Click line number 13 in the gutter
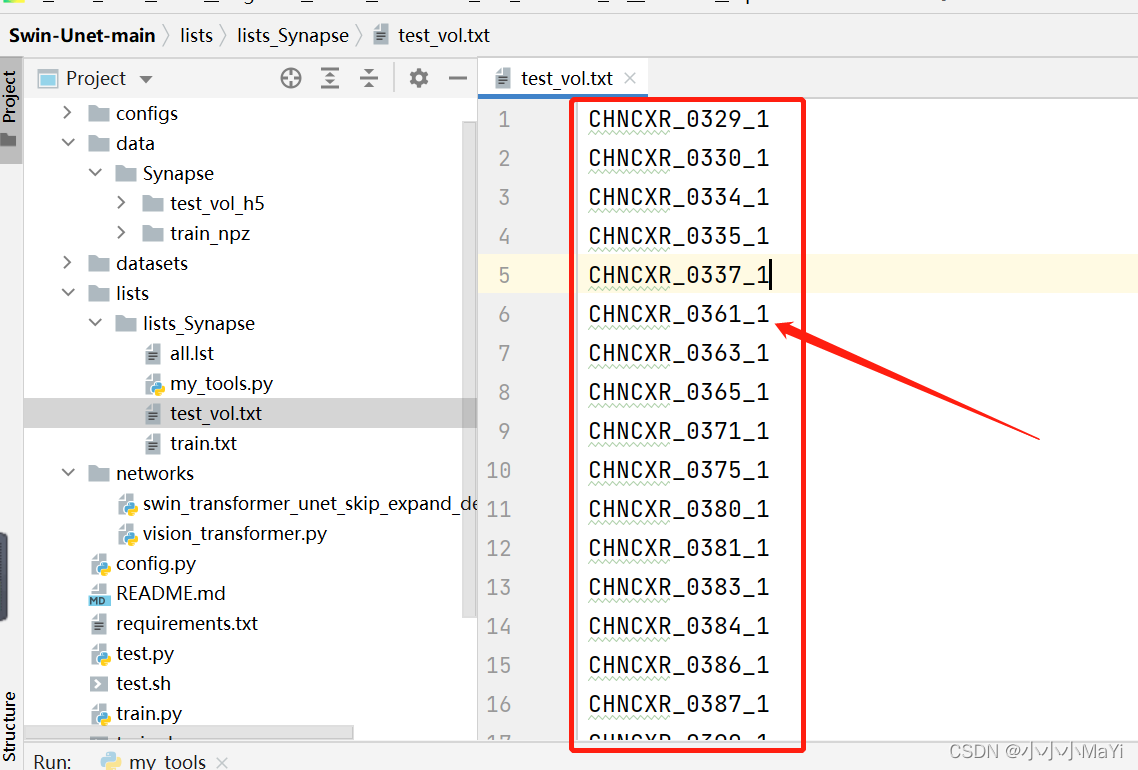The image size is (1138, 770). click(499, 587)
